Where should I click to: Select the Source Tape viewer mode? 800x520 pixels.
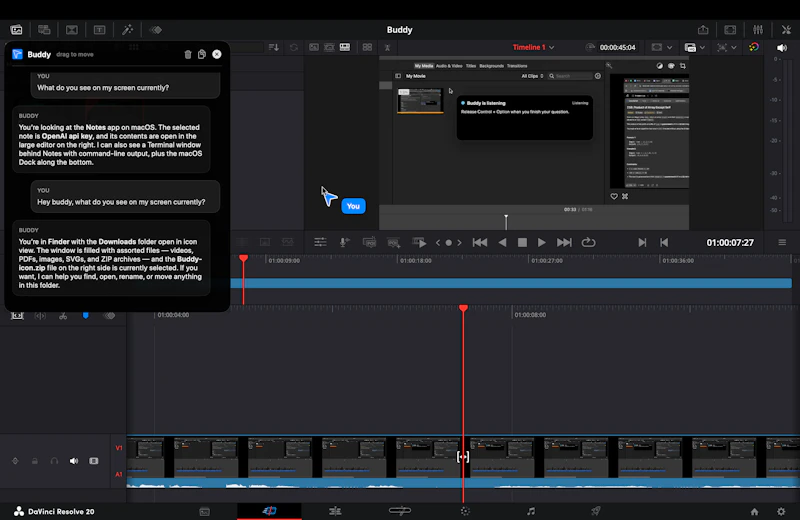330,47
